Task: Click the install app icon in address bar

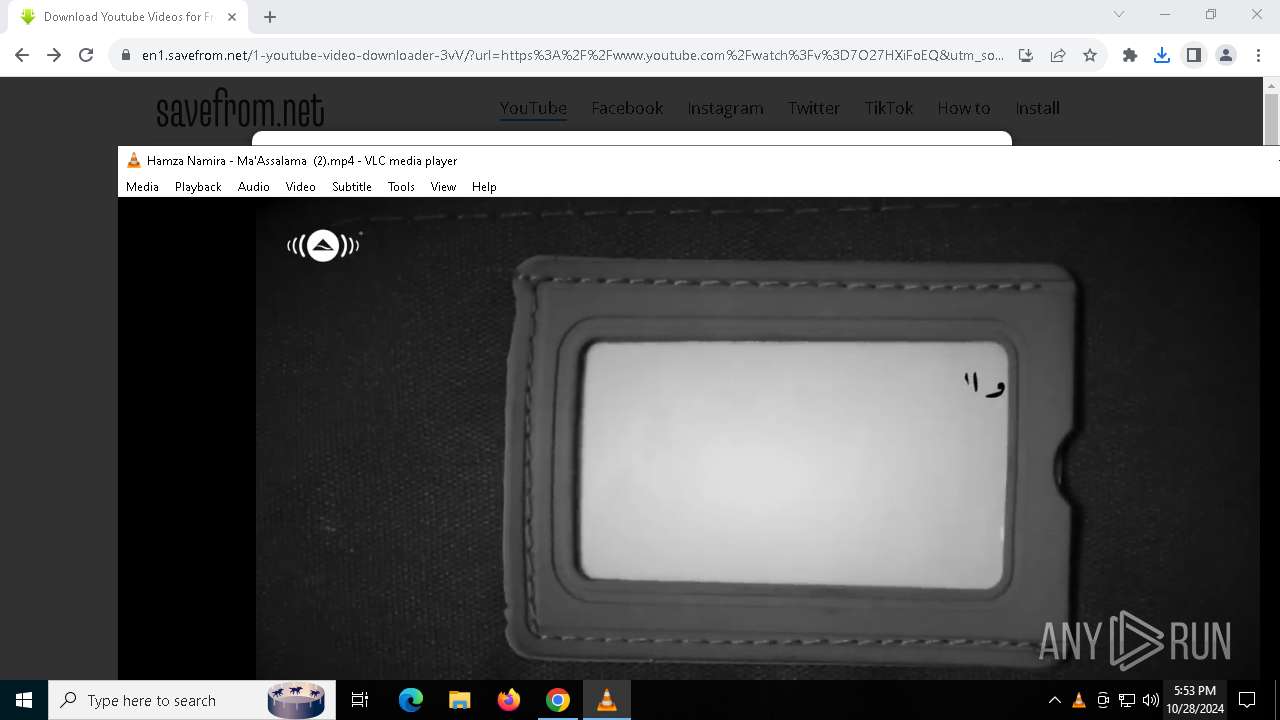Action: (x=1026, y=55)
